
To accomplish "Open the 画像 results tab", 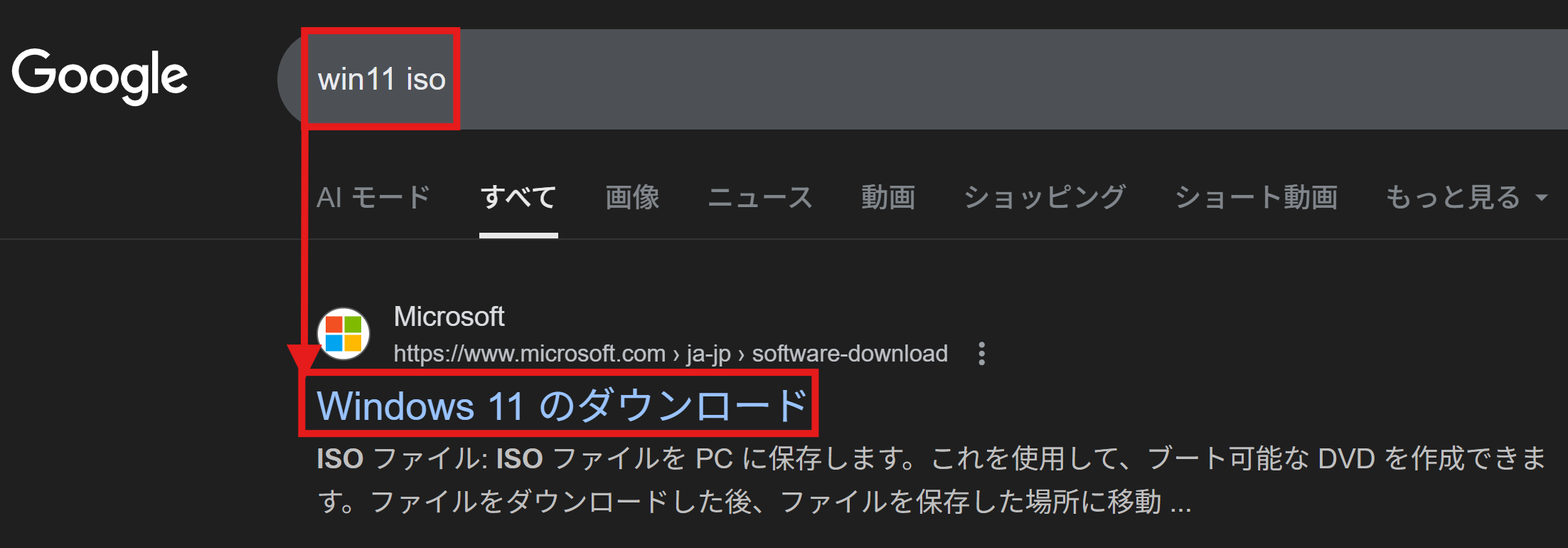I will [632, 197].
